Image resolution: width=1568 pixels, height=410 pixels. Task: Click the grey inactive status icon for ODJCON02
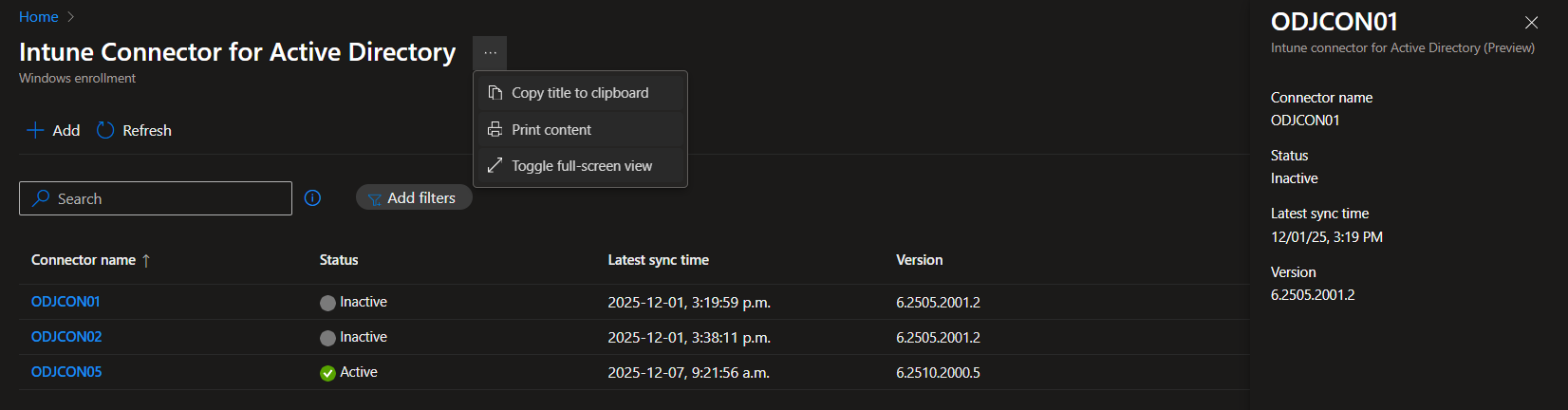tap(327, 338)
